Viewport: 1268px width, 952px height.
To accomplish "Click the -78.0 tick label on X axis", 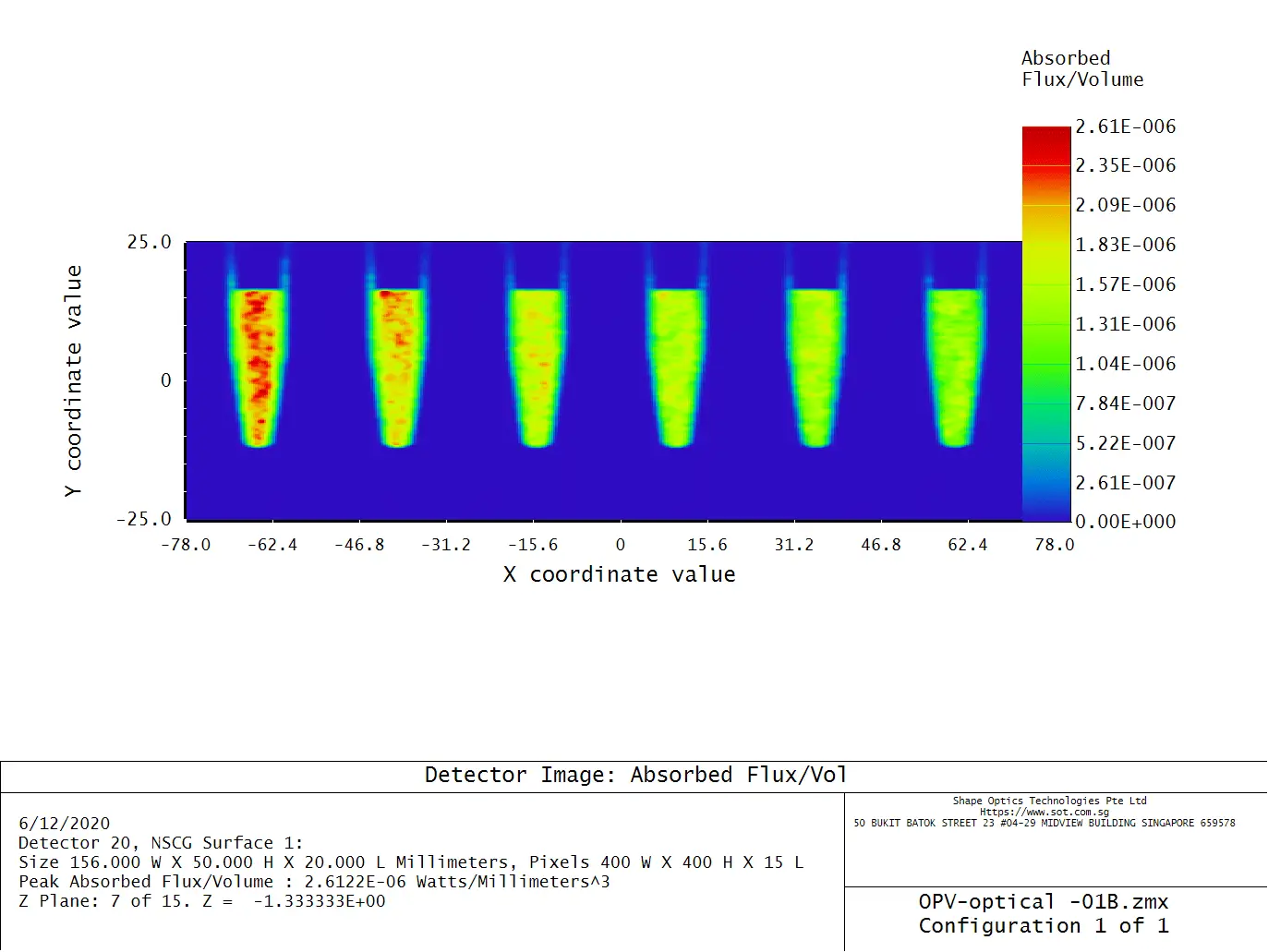I will click(x=187, y=545).
